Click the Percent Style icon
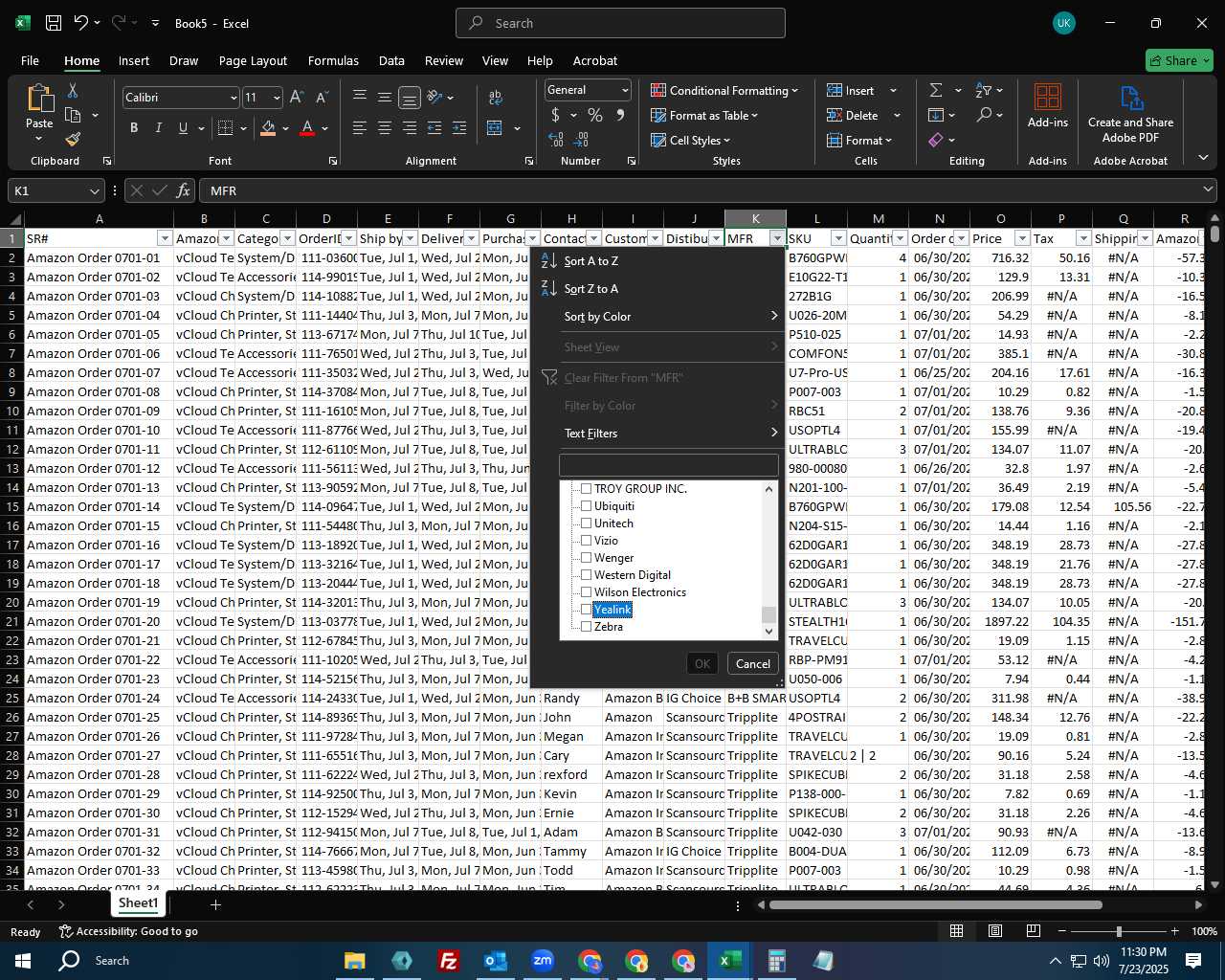 coord(595,115)
